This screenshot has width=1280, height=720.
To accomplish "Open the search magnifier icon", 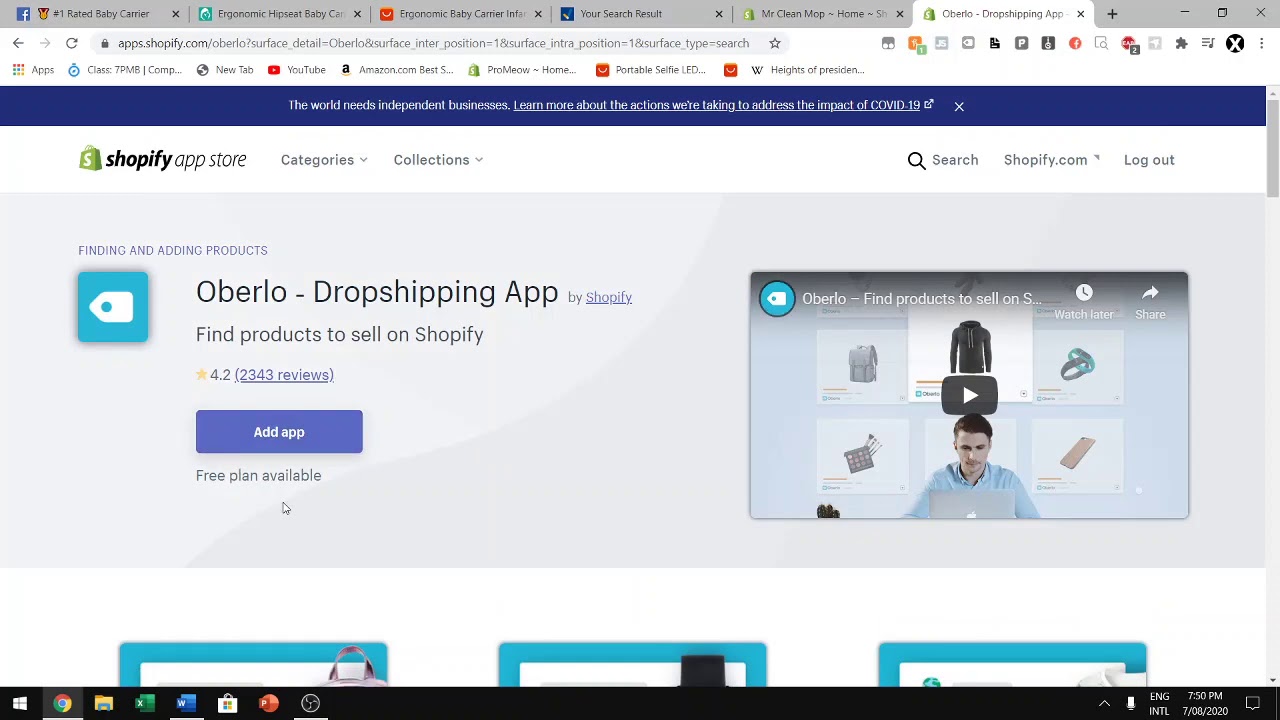I will 916,160.
